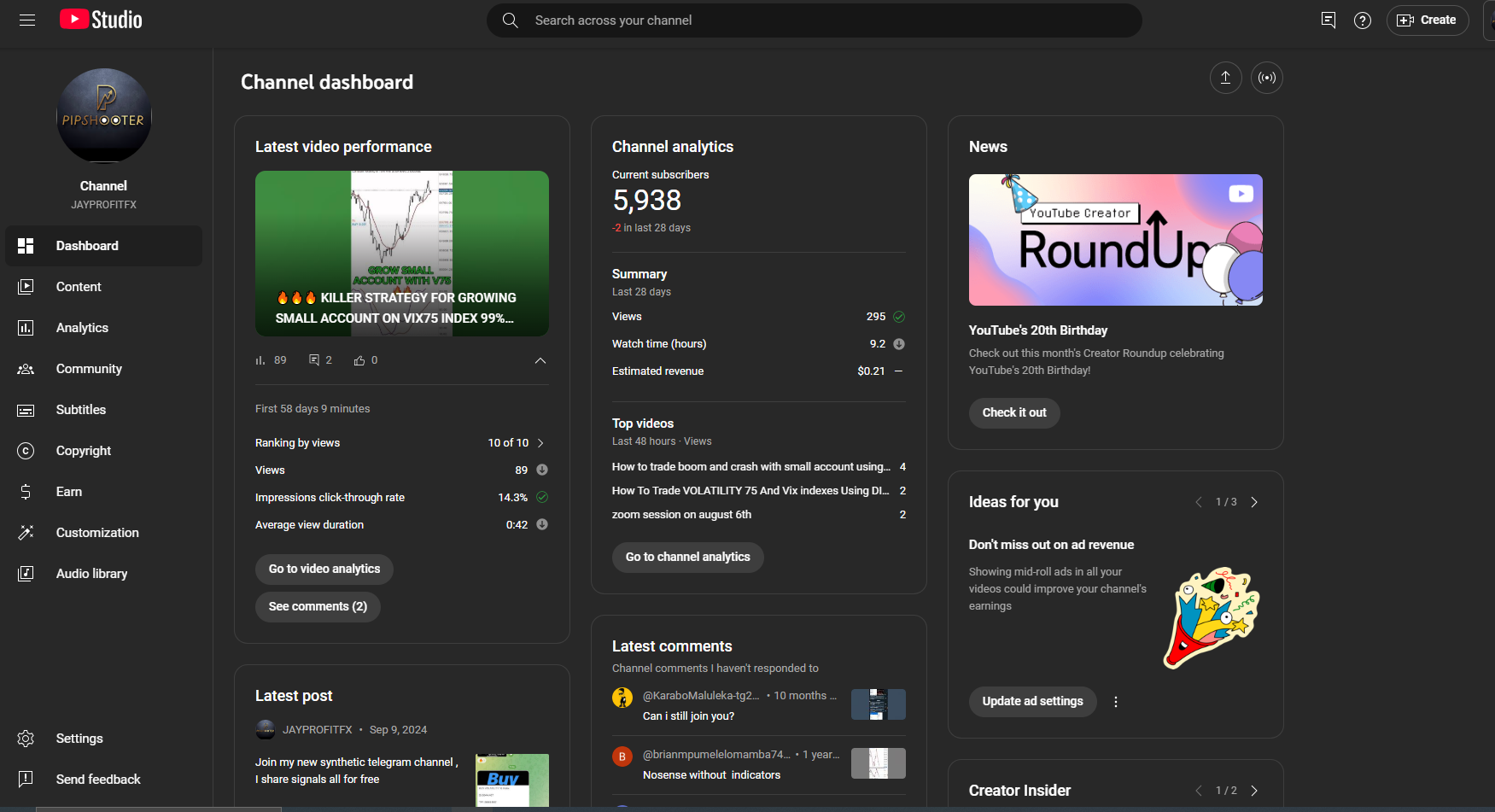The width and height of the screenshot is (1495, 812).
Task: Open comment from @brianmpumelelomamba74
Action: point(711,775)
